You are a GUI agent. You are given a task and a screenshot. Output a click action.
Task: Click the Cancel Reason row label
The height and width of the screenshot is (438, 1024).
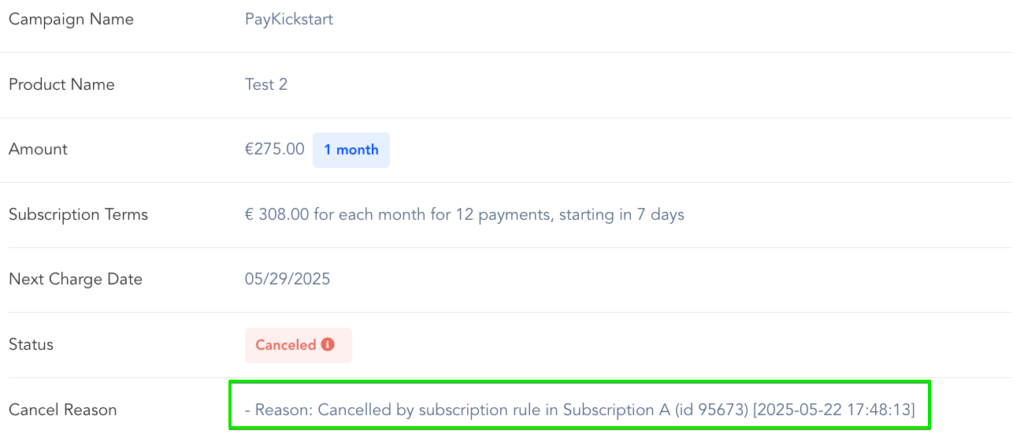(63, 409)
